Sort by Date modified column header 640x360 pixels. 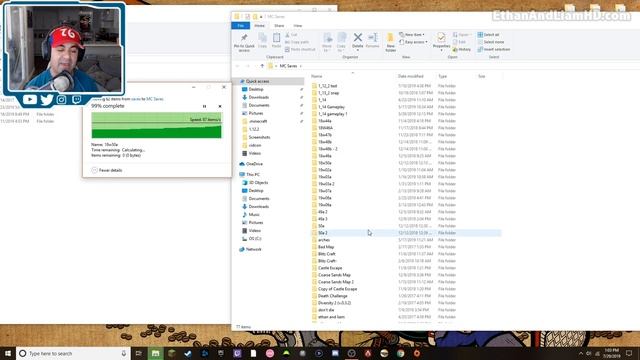411,76
